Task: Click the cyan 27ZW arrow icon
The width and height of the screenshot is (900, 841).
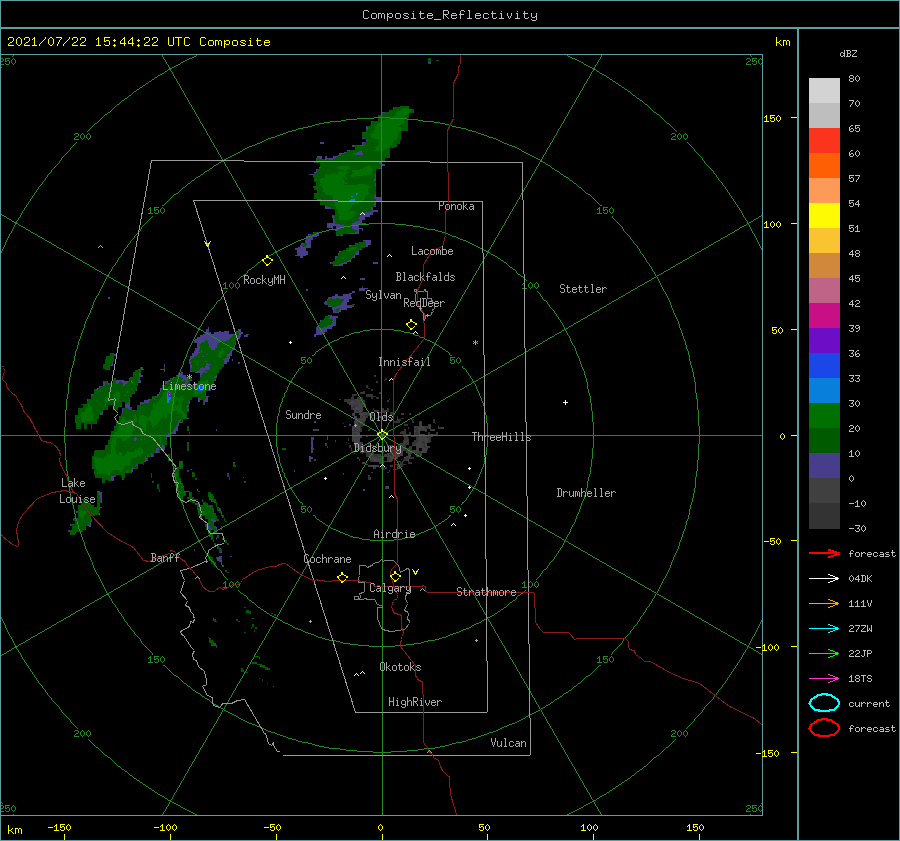Action: tap(824, 629)
